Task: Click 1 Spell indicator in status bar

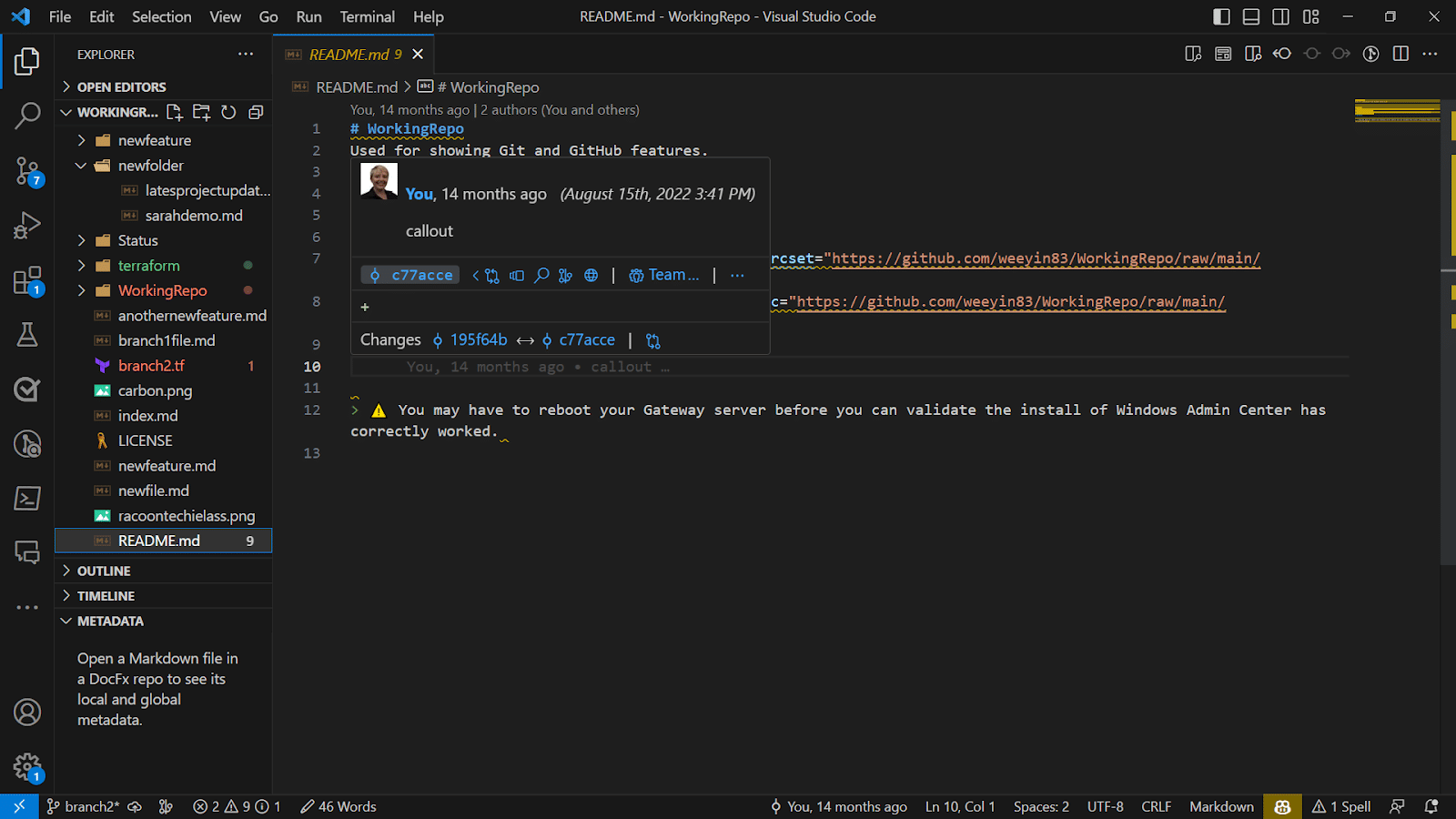Action: (1341, 806)
